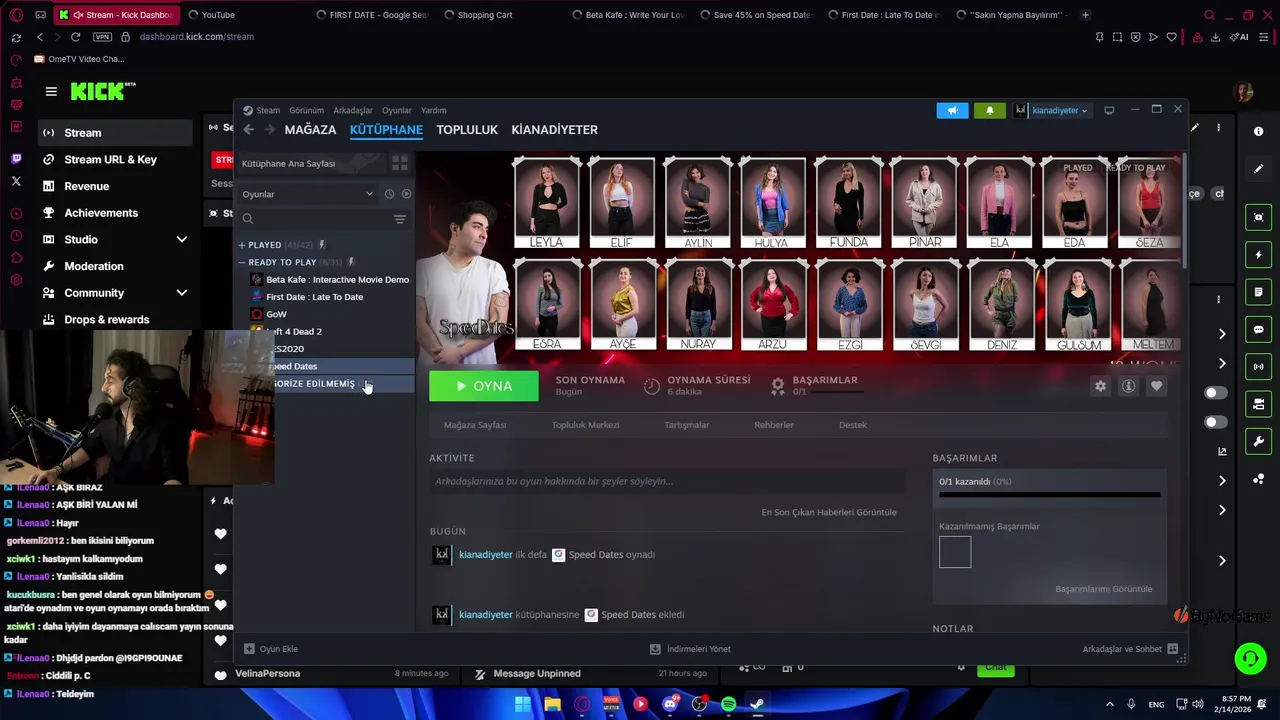Open Spotify from taskbar
Image resolution: width=1280 pixels, height=720 pixels.
[x=728, y=704]
